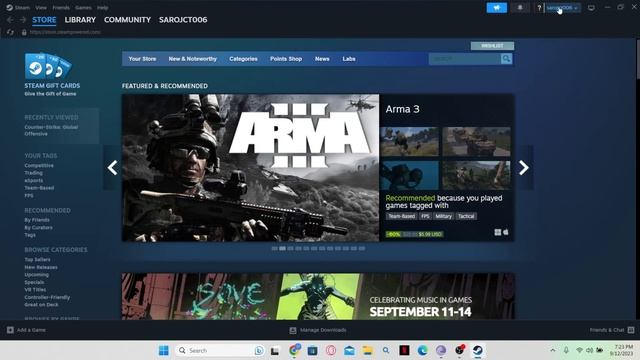The width and height of the screenshot is (640, 360).
Task: Click the blue announcements megaphone button
Action: tap(497, 8)
